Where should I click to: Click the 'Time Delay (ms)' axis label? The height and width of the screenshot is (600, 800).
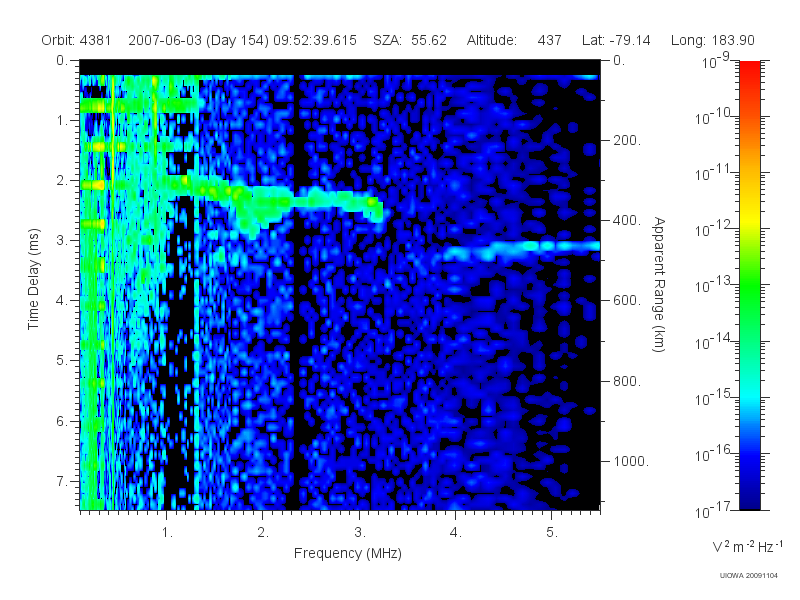tap(33, 279)
